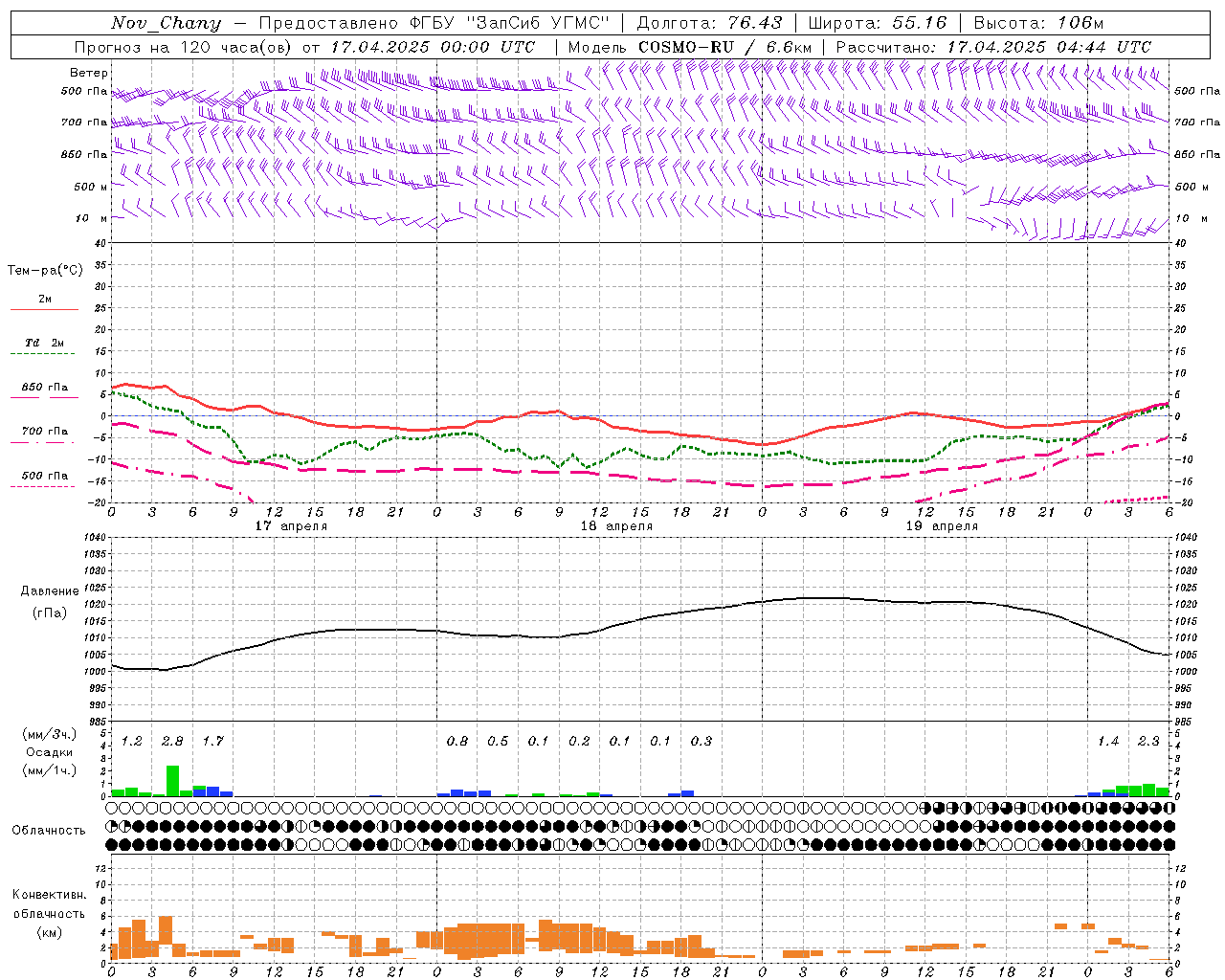
Task: Click the Давление pressure chart label
Action: click(x=50, y=591)
